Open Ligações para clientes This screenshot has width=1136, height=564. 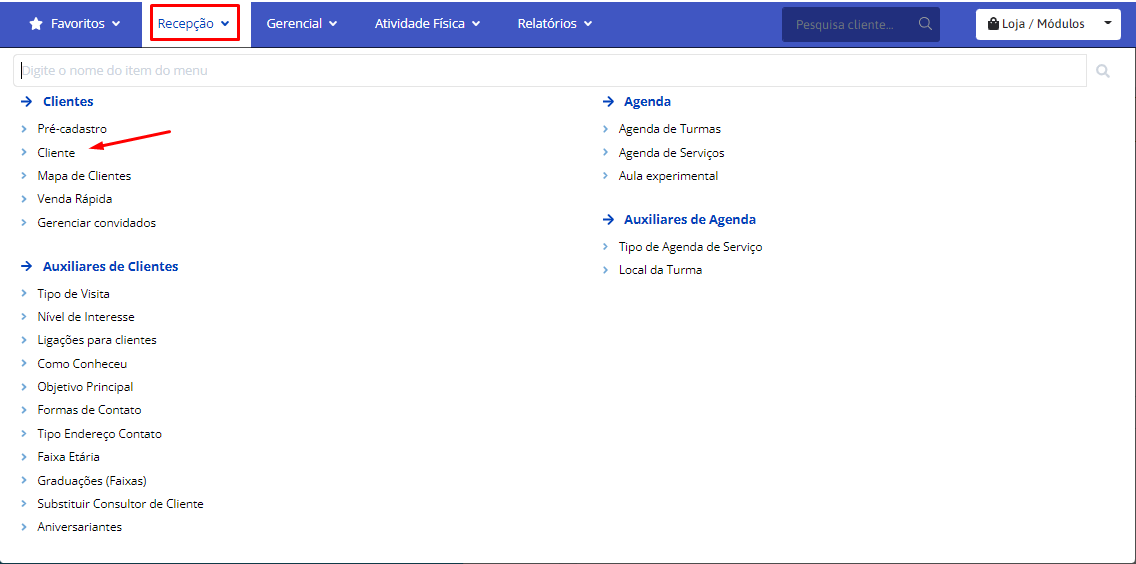[97, 340]
